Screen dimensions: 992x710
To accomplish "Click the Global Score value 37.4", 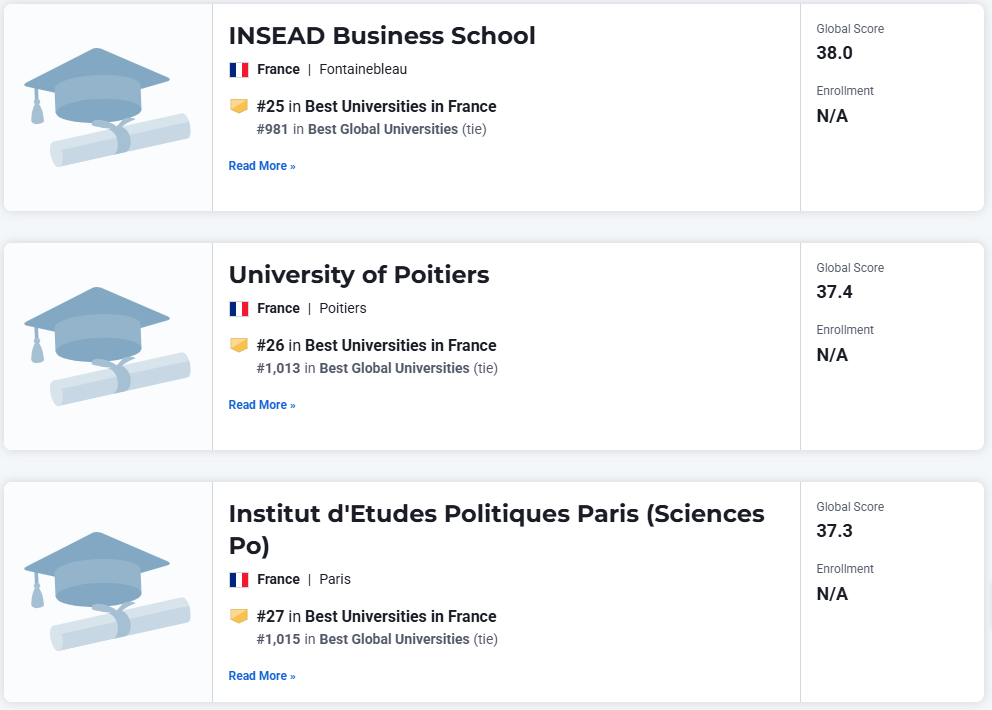I will click(x=834, y=292).
